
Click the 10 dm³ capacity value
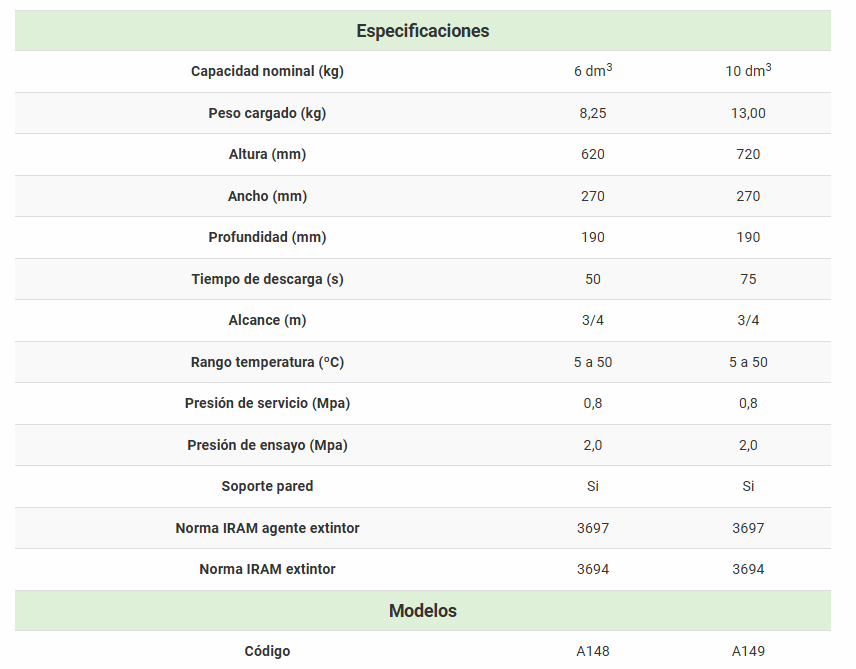[x=748, y=71]
